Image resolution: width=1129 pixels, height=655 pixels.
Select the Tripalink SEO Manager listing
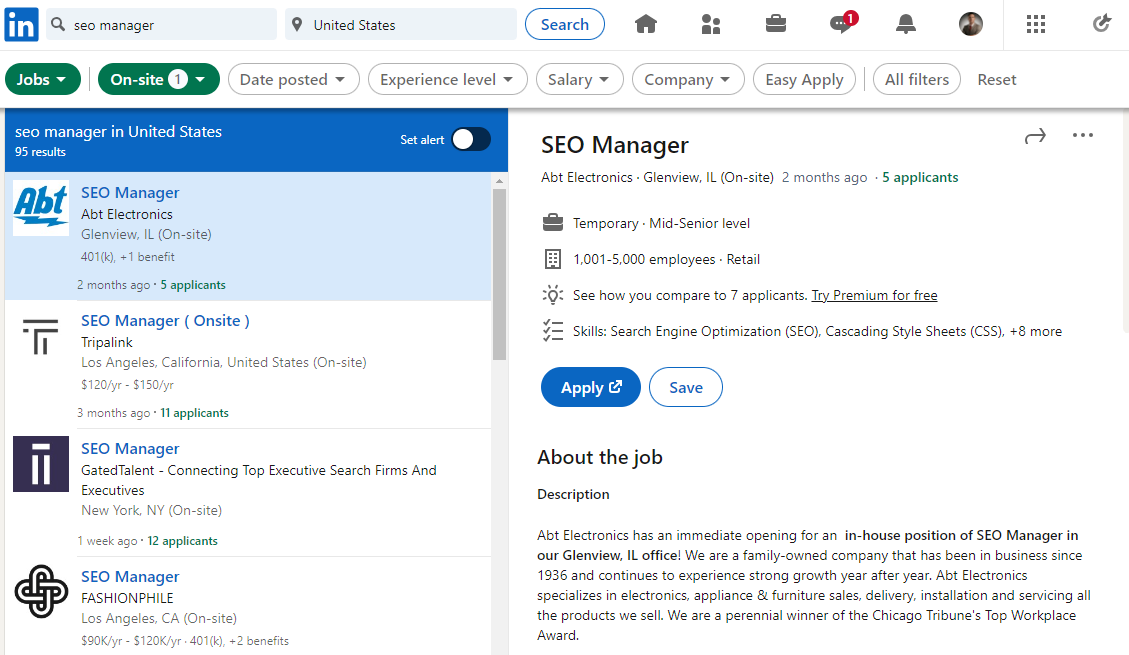[x=165, y=321]
